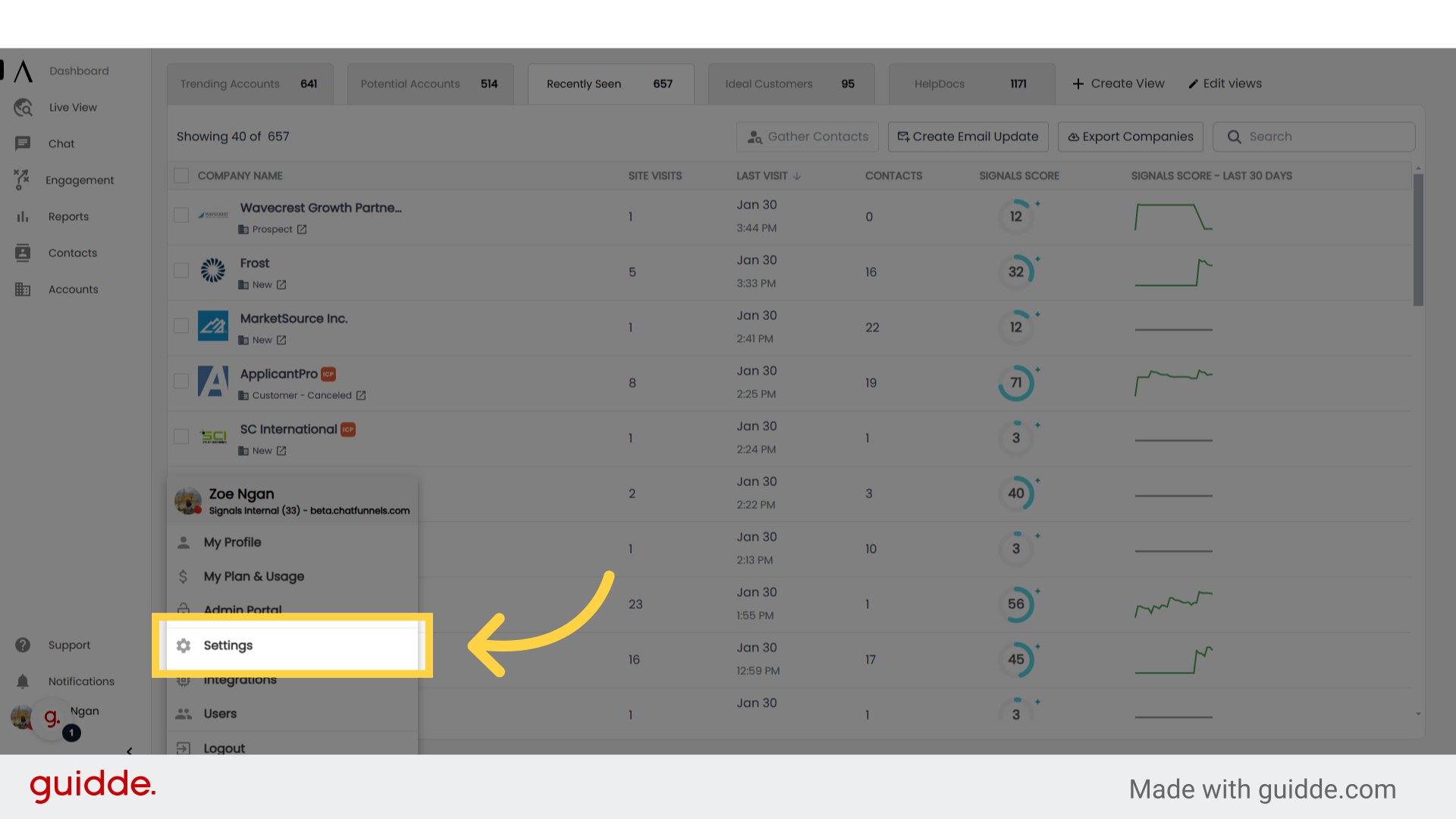The height and width of the screenshot is (819, 1456).
Task: Toggle the select-all checkbox in header
Action: 181,176
